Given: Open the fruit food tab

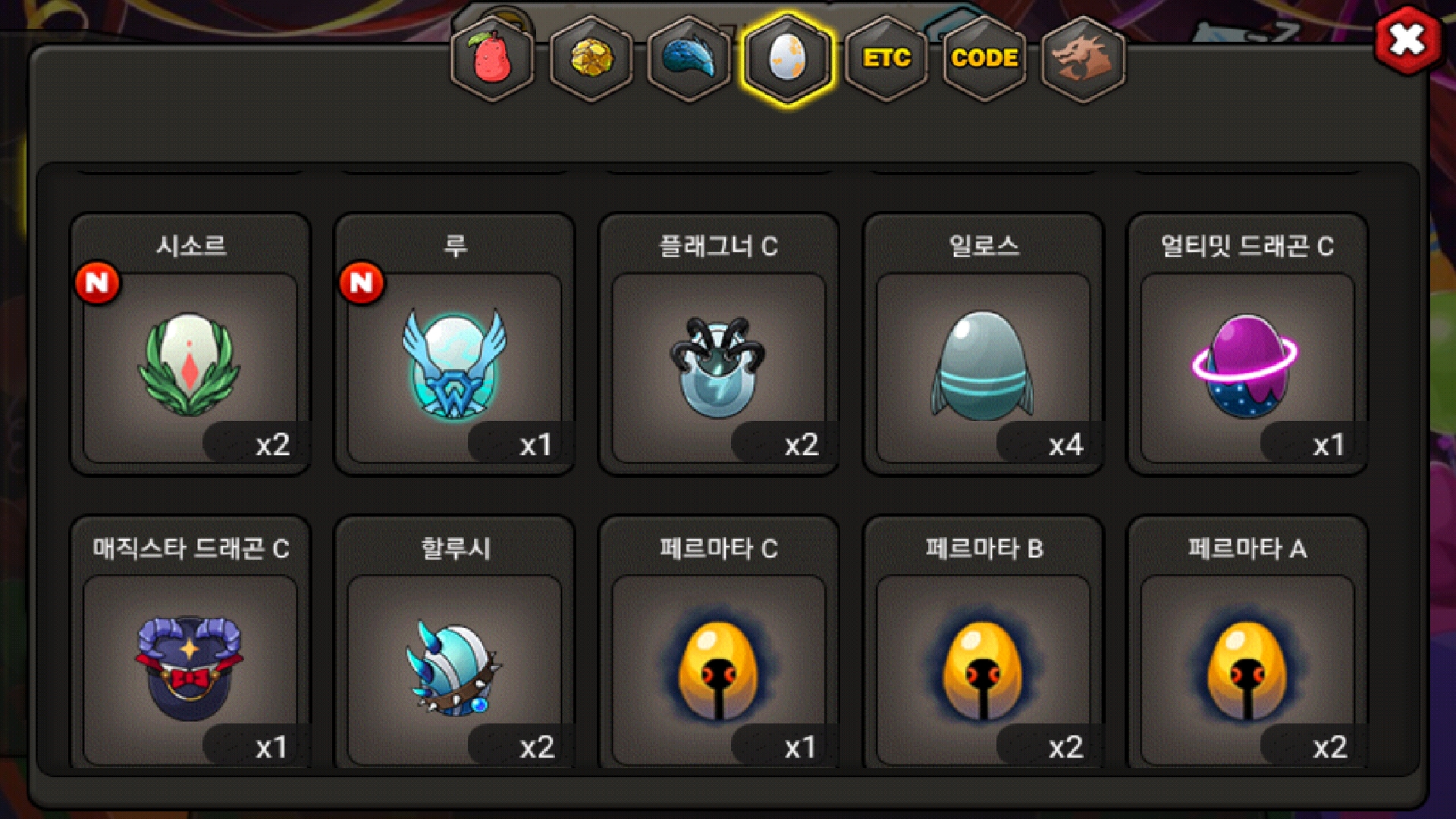Looking at the screenshot, I should (x=492, y=58).
